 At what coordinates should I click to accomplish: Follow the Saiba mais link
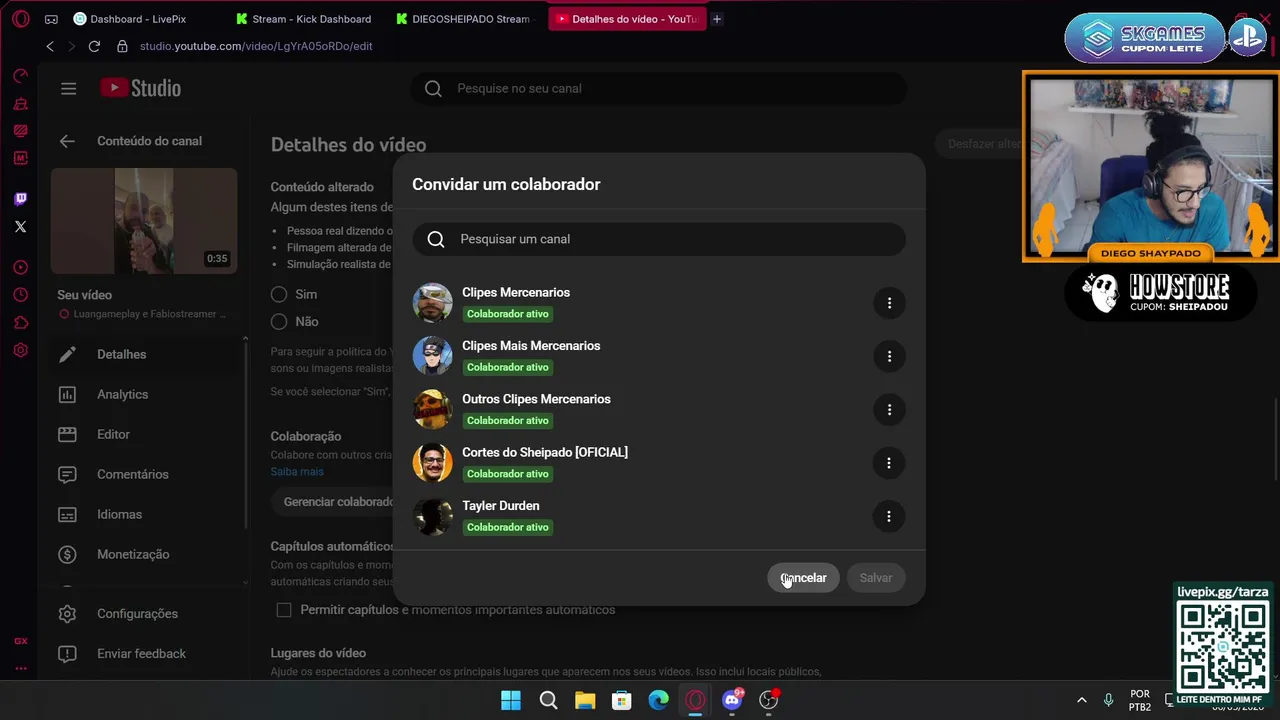pos(297,471)
